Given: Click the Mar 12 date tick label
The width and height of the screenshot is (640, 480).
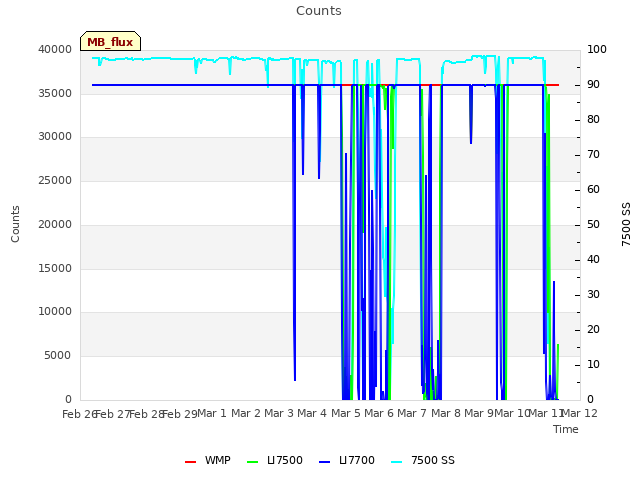Looking at the screenshot, I should click(580, 413).
